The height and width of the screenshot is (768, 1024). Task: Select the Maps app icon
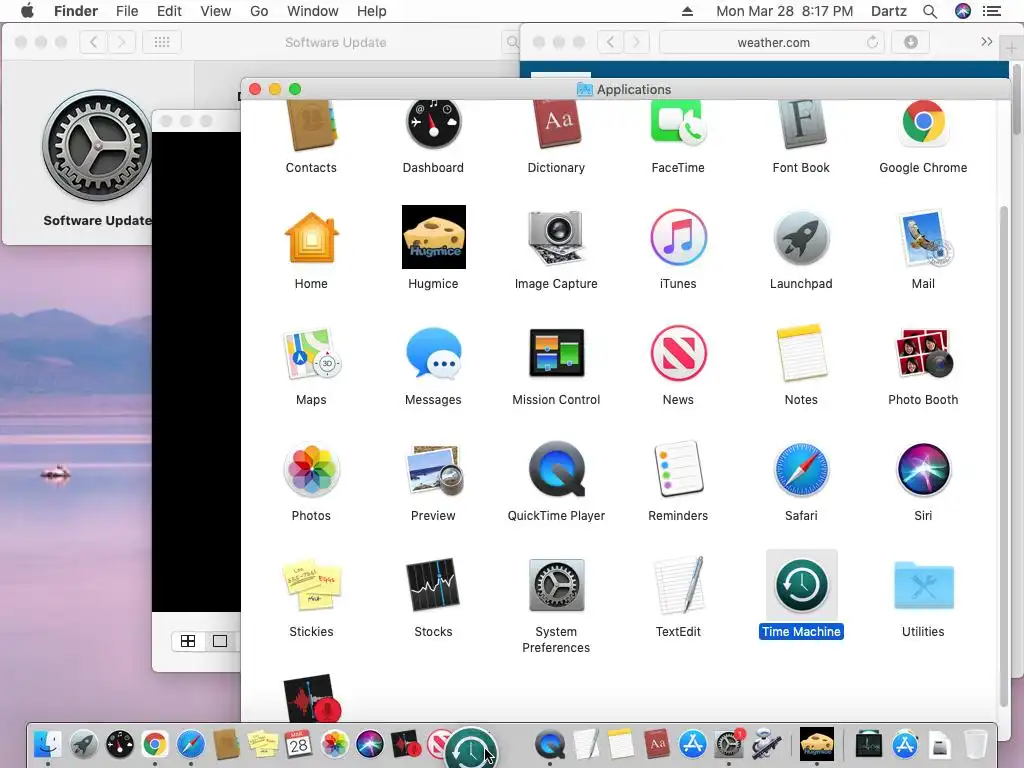pos(311,353)
